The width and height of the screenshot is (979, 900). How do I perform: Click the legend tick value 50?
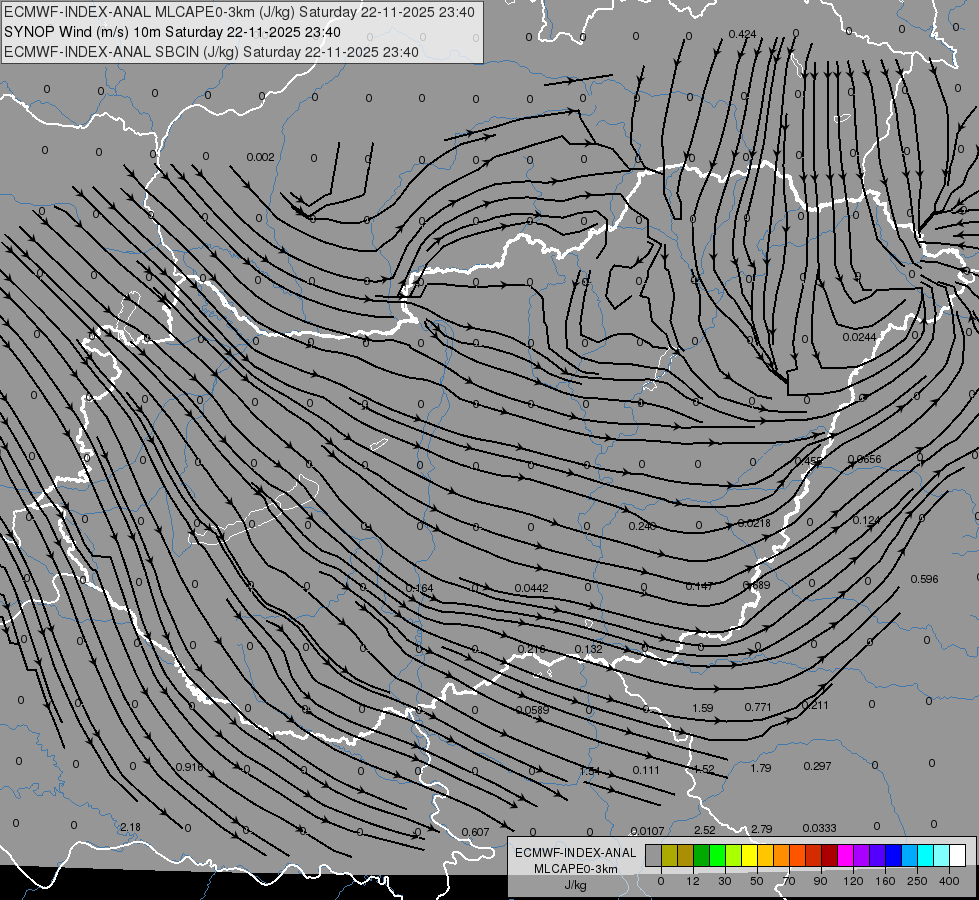pyautogui.click(x=757, y=881)
